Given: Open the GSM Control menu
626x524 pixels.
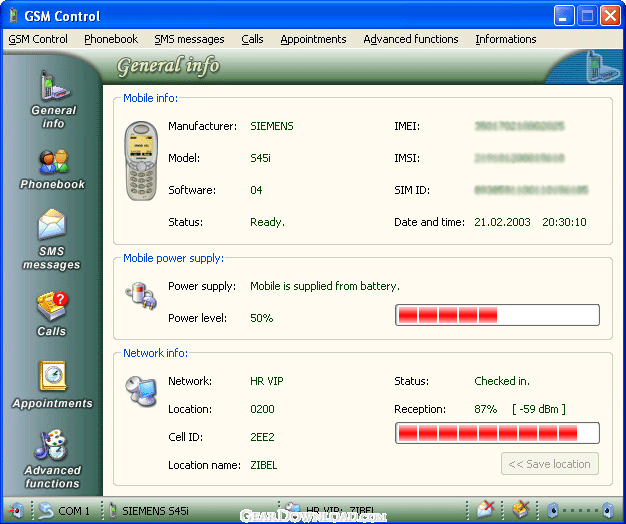Looking at the screenshot, I should tap(38, 39).
